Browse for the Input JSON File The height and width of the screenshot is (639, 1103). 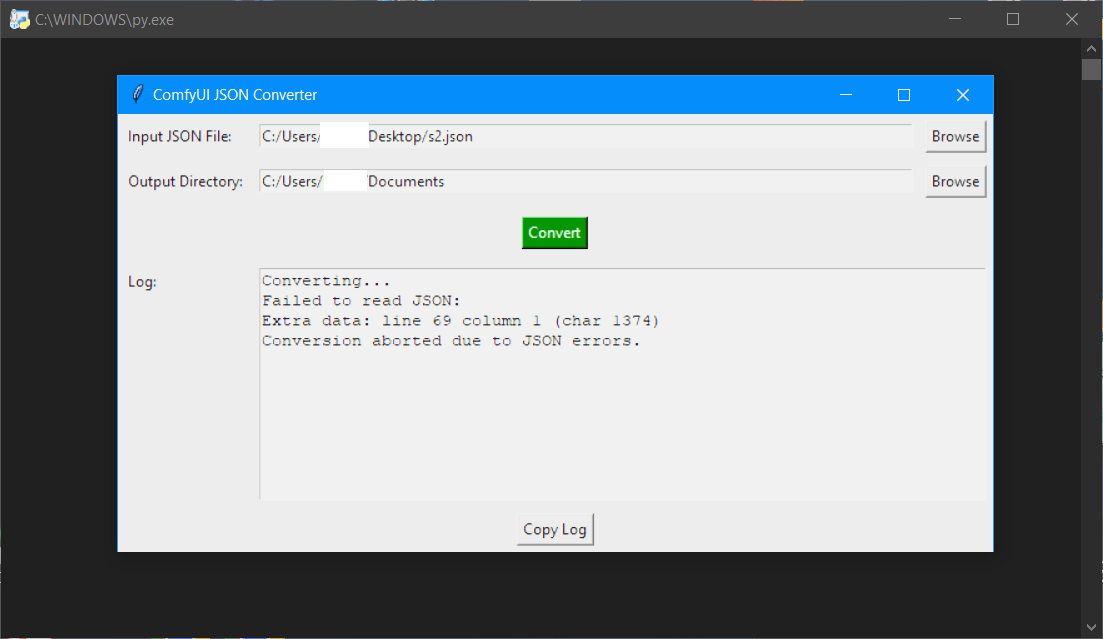955,137
